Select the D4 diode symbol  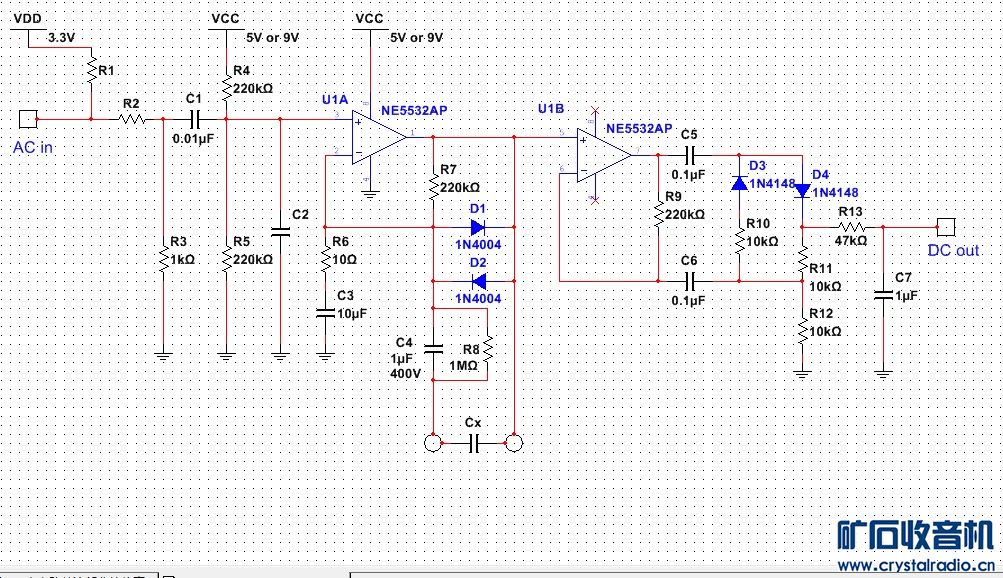pos(802,191)
